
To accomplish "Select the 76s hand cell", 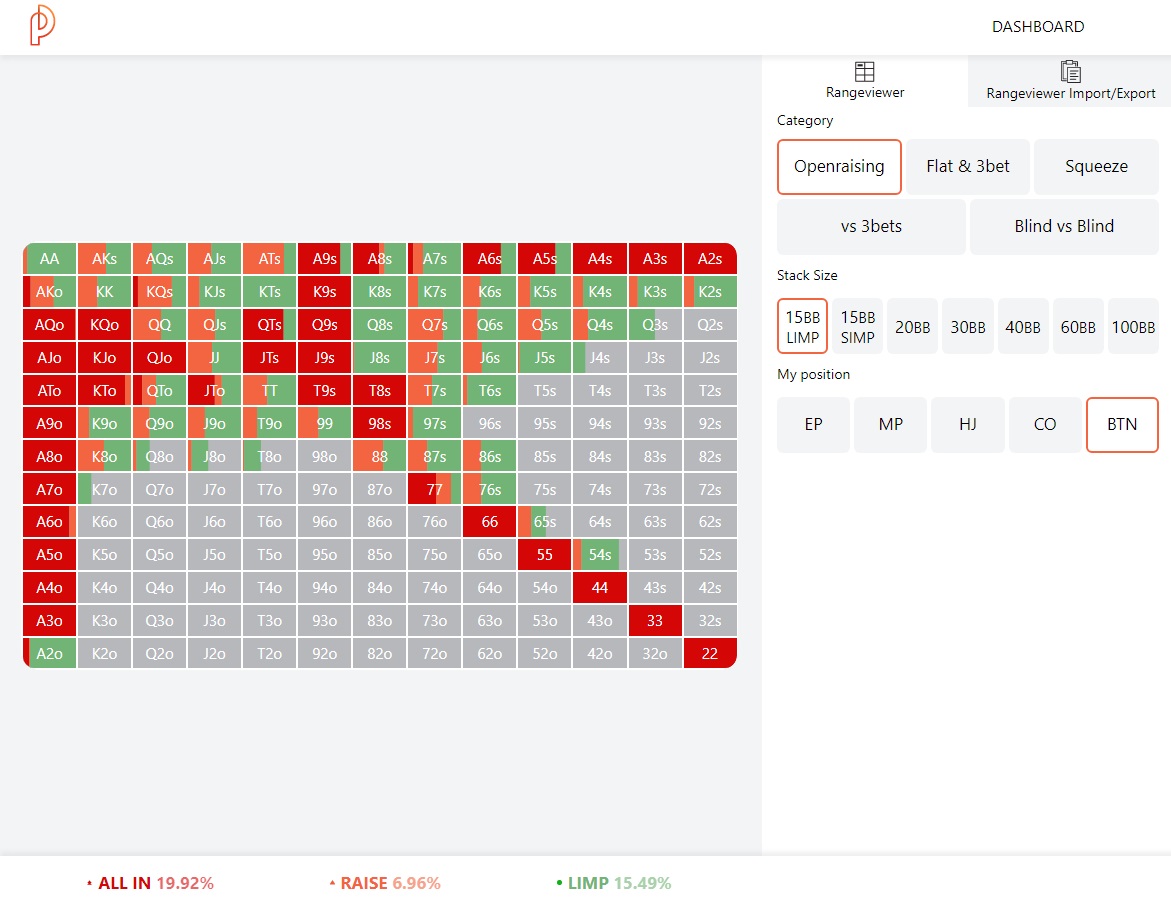I will pos(489,489).
